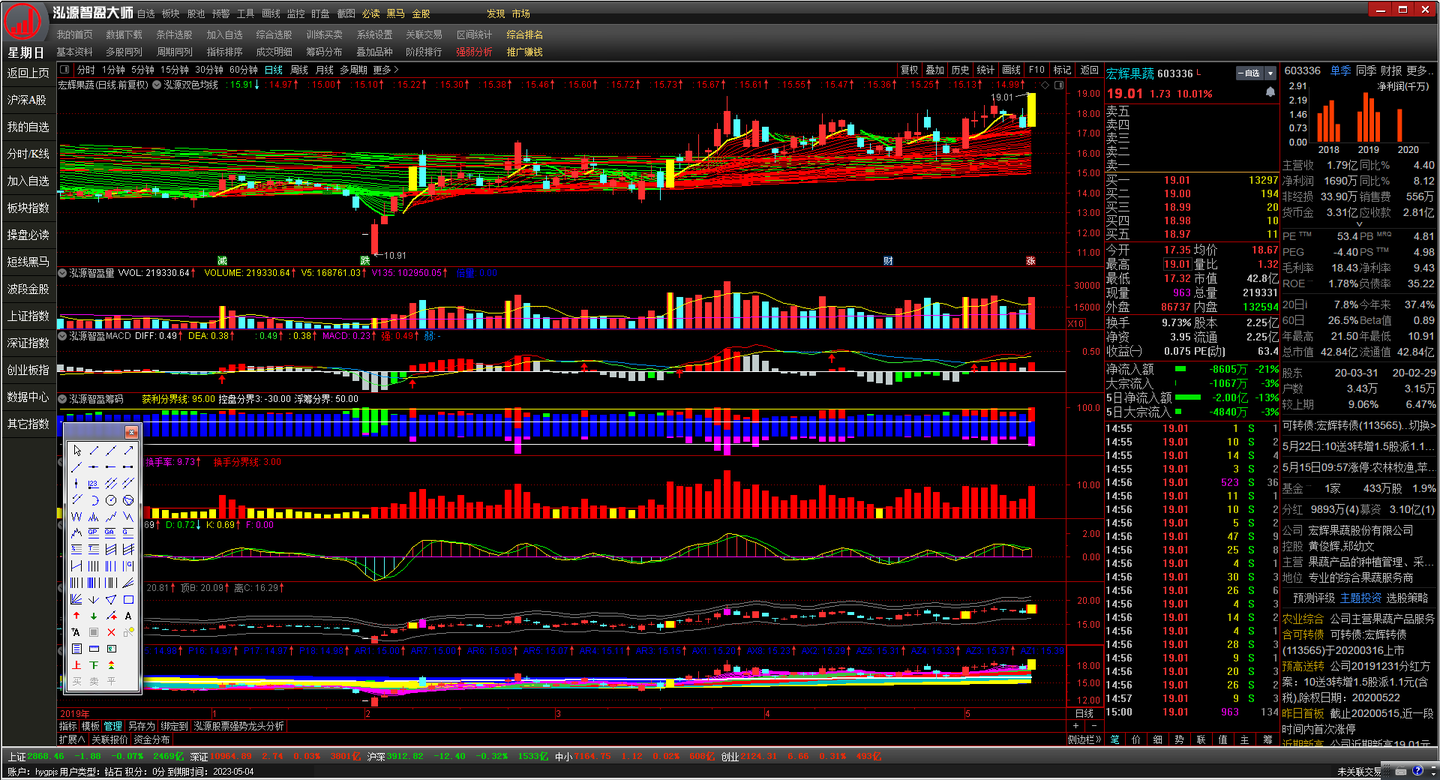
Task: Expand 扩展∧ at bottom left
Action: point(72,739)
